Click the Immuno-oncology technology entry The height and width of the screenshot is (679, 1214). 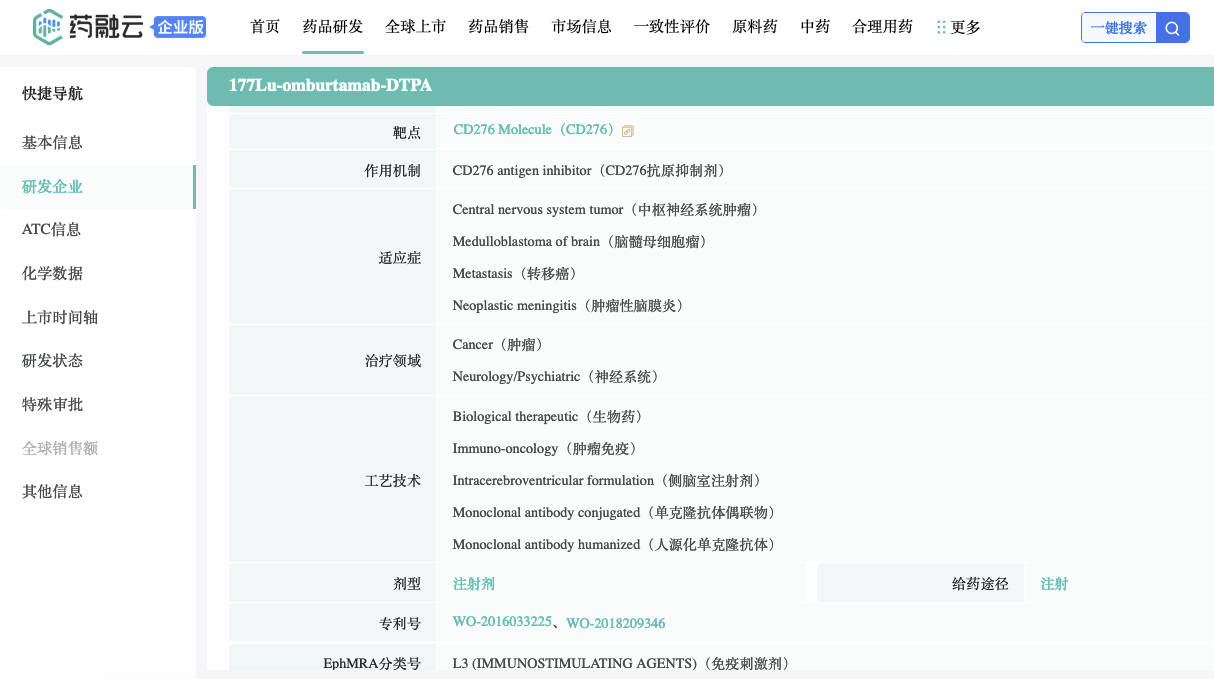pos(545,449)
